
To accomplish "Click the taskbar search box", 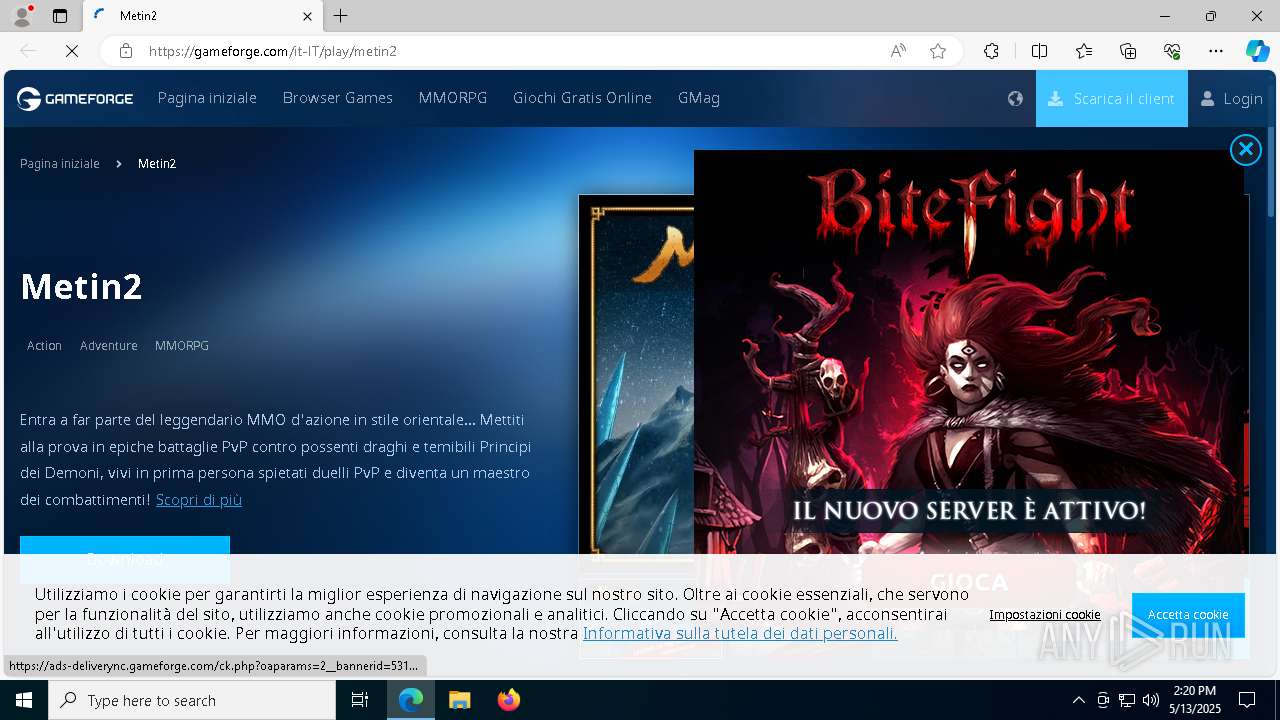I will 192,700.
